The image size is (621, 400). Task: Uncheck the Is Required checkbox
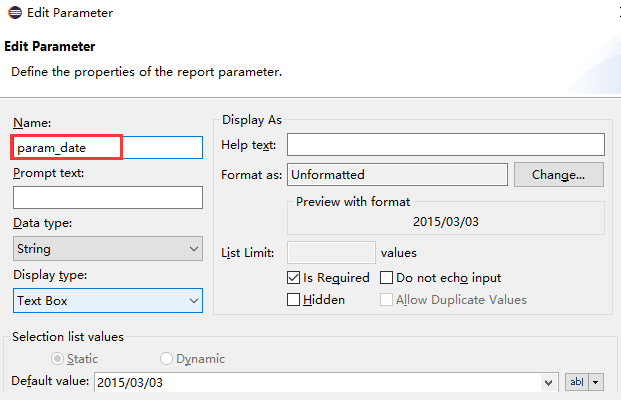coord(294,277)
